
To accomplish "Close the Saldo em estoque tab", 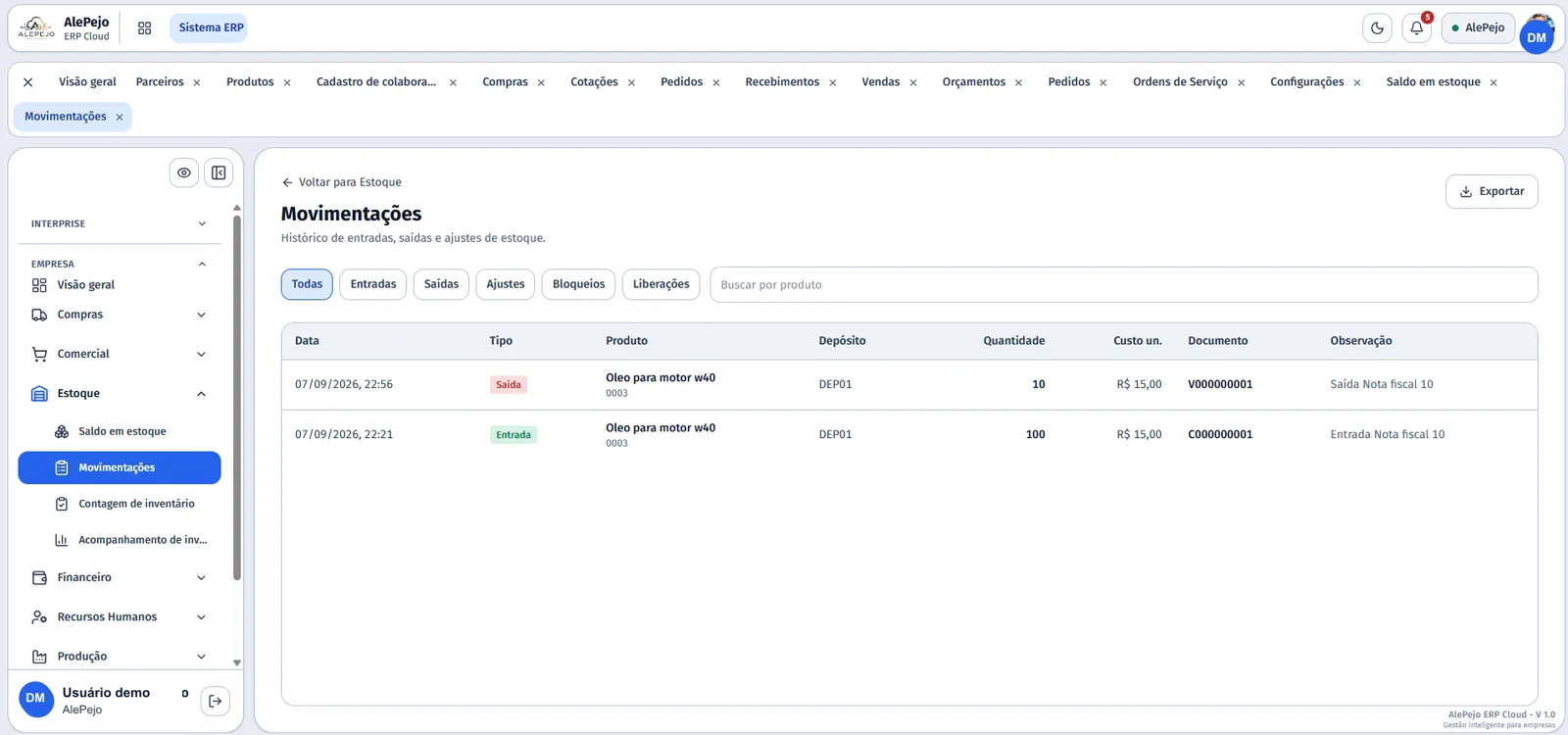I will coord(1494,82).
